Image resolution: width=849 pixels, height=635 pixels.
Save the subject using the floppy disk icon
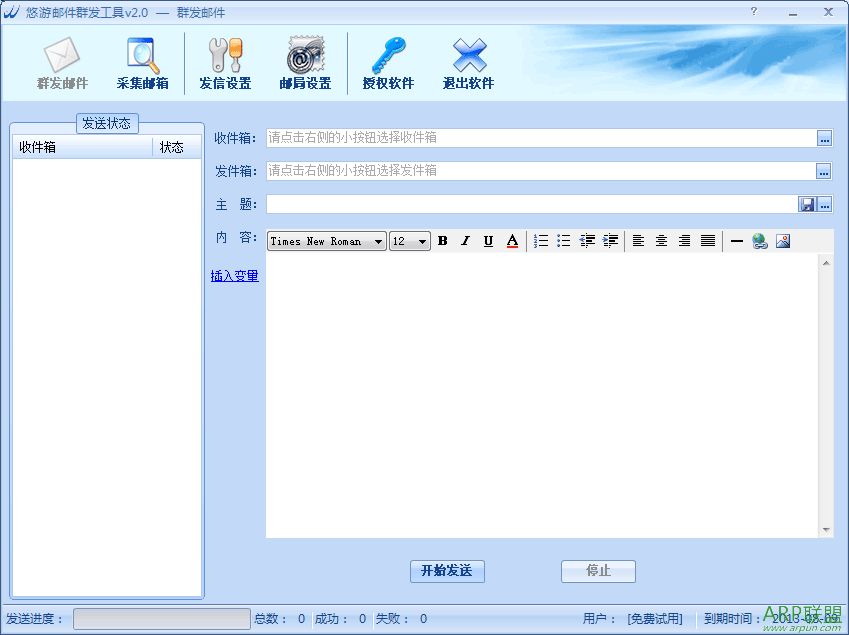coord(807,204)
